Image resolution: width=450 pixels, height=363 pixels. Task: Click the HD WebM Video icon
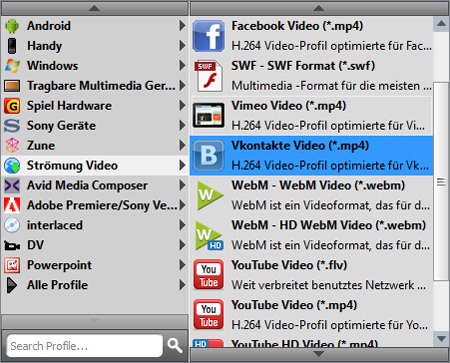pyautogui.click(x=209, y=236)
